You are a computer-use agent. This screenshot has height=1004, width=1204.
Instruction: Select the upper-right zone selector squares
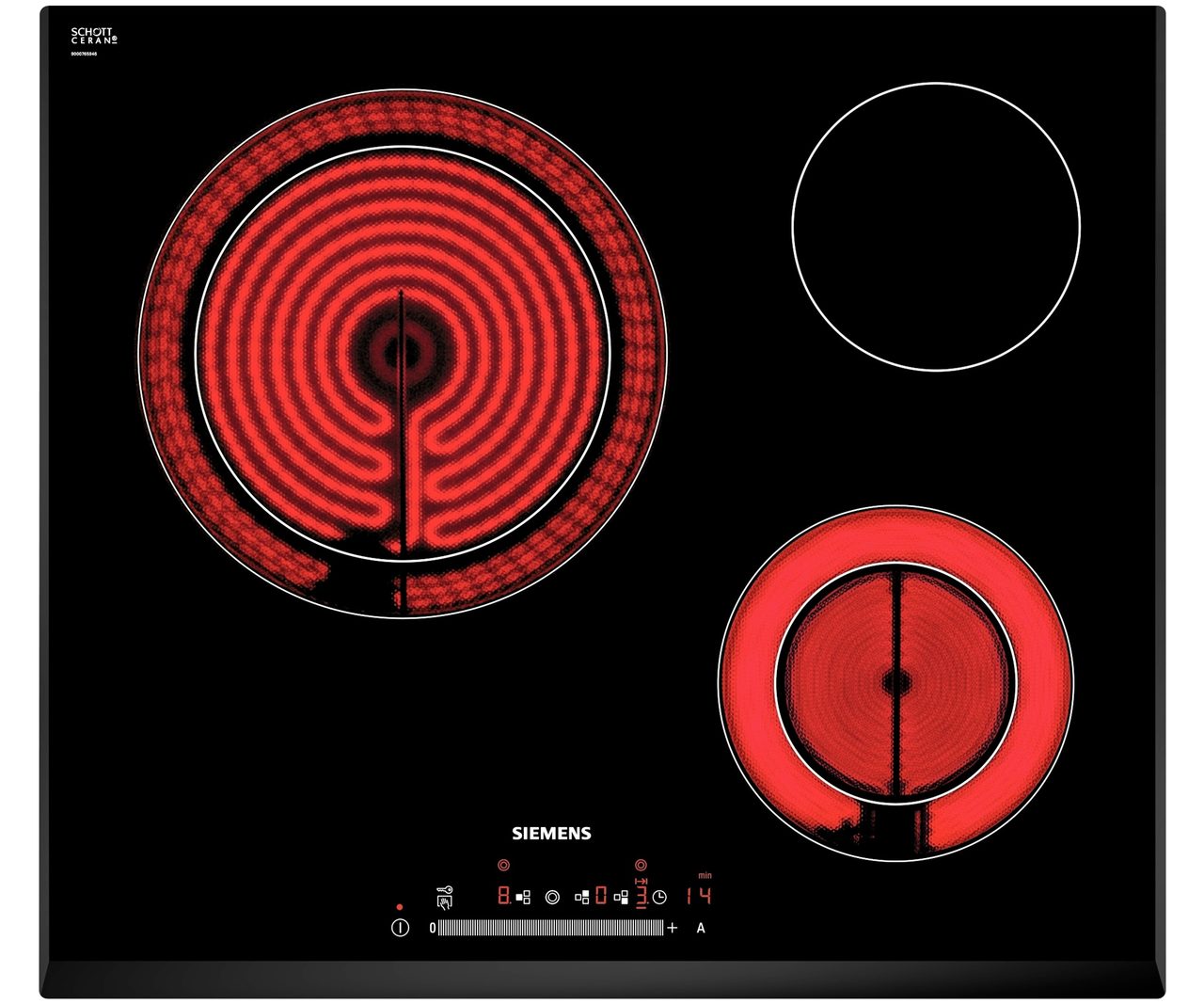(x=582, y=898)
